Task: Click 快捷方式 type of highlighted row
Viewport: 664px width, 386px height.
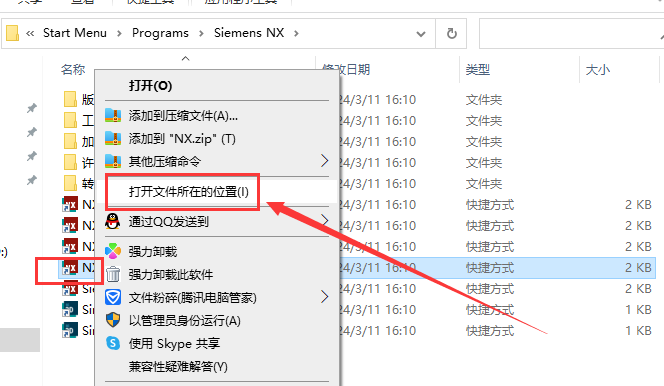Action: click(x=490, y=267)
